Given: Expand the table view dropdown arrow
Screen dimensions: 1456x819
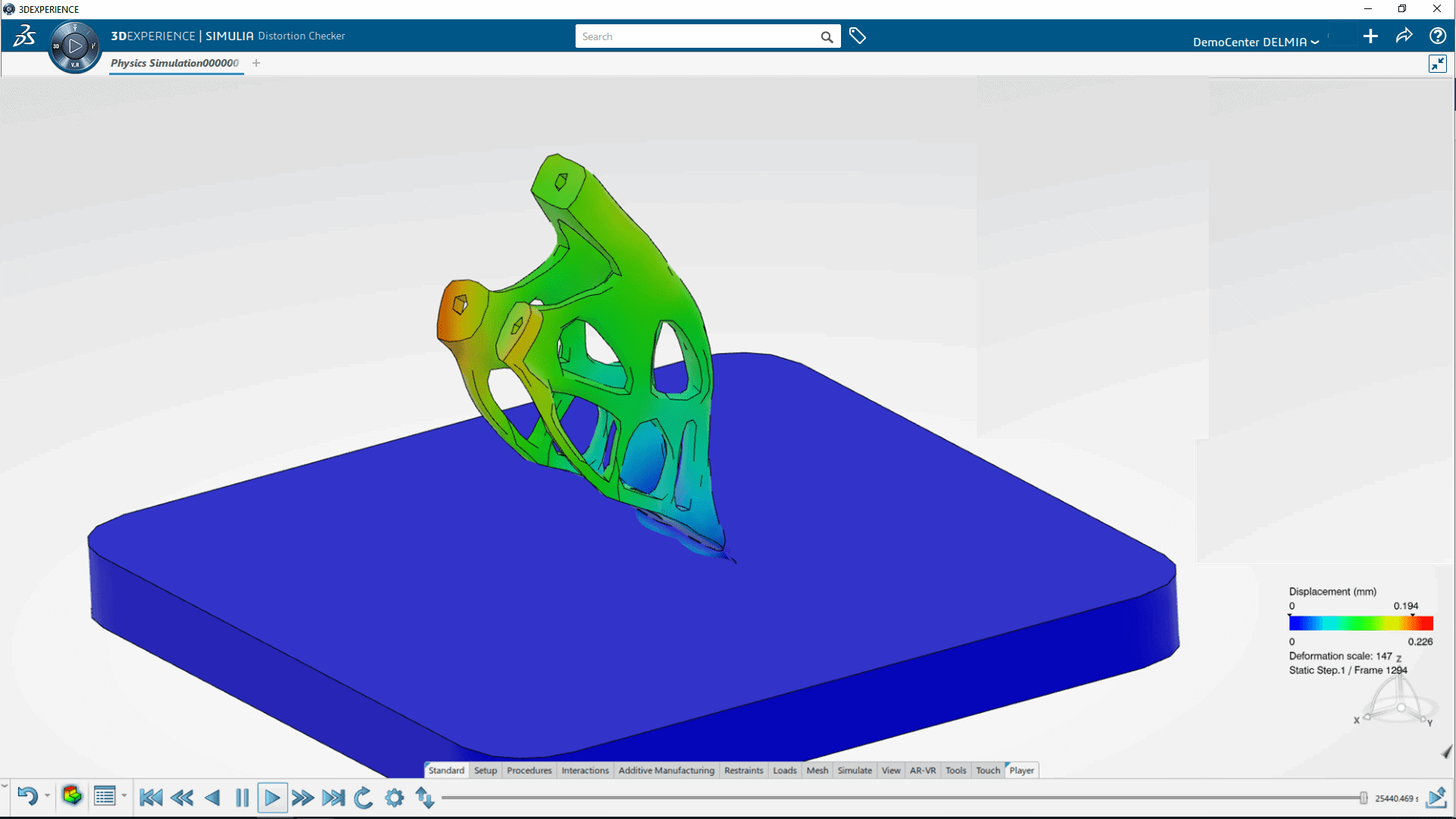Looking at the screenshot, I should (124, 795).
